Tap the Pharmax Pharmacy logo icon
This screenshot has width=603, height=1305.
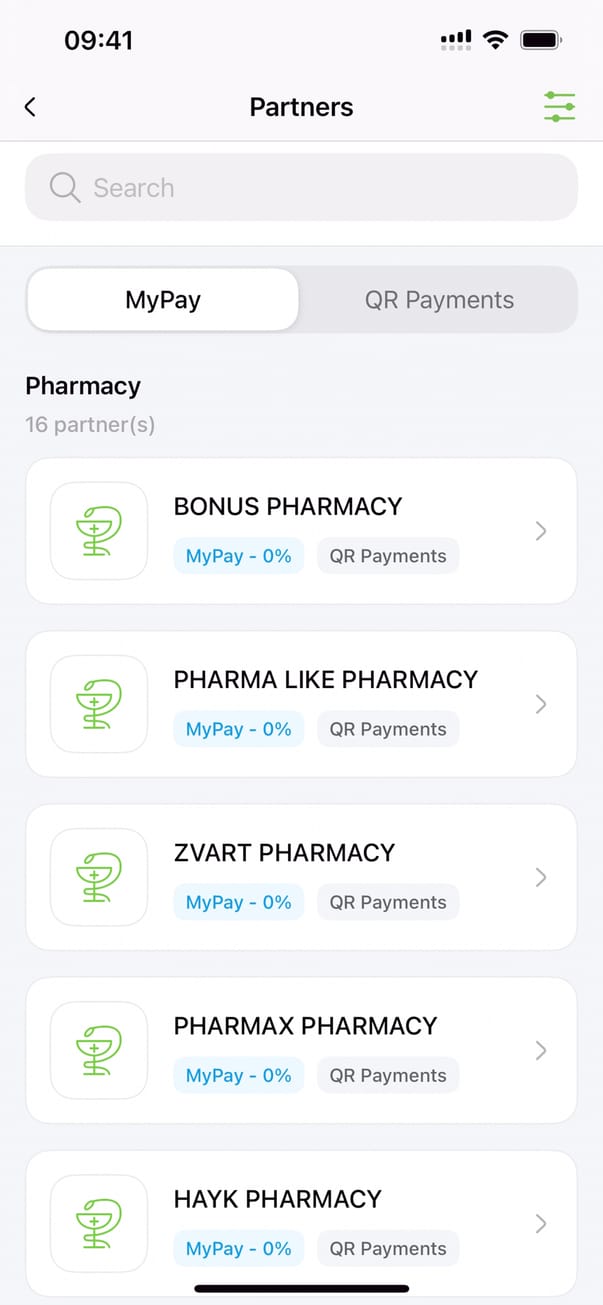[99, 1050]
